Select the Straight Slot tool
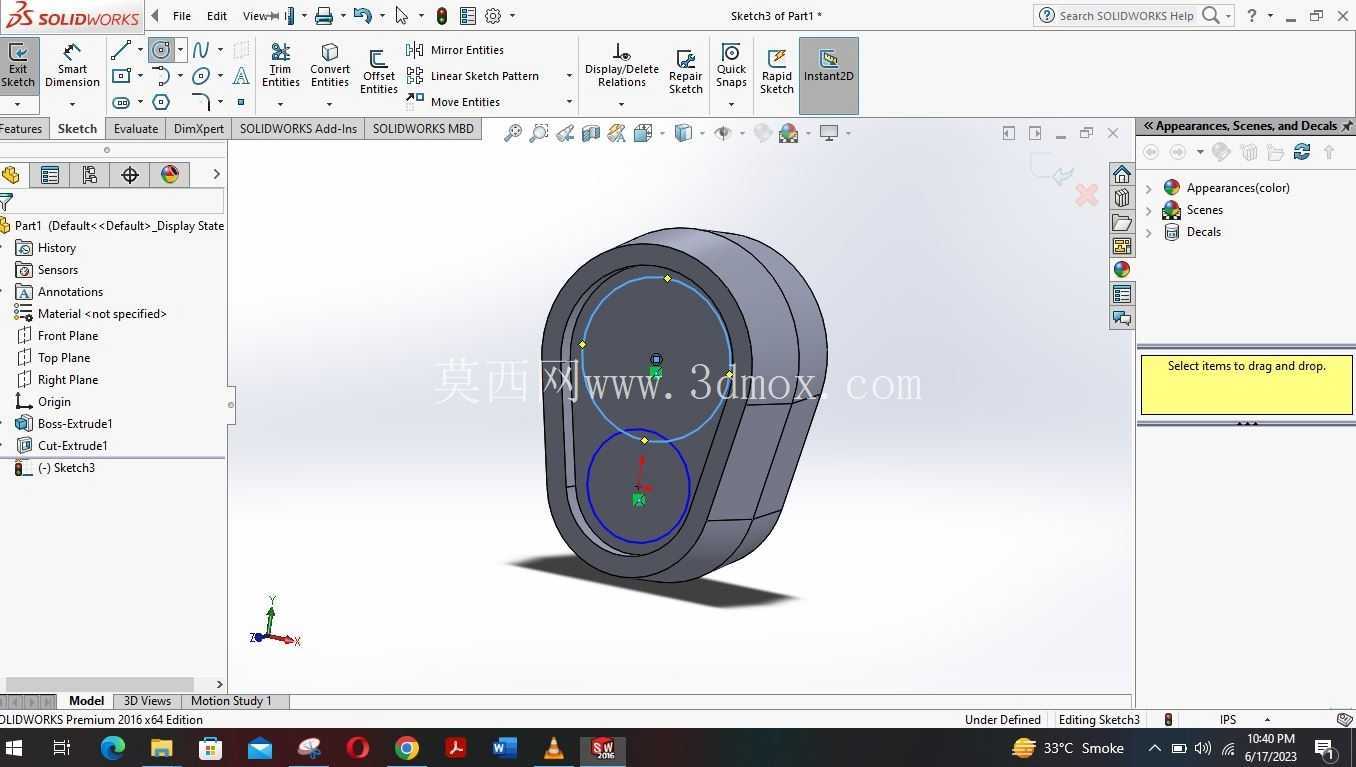The width and height of the screenshot is (1356, 767). [121, 102]
